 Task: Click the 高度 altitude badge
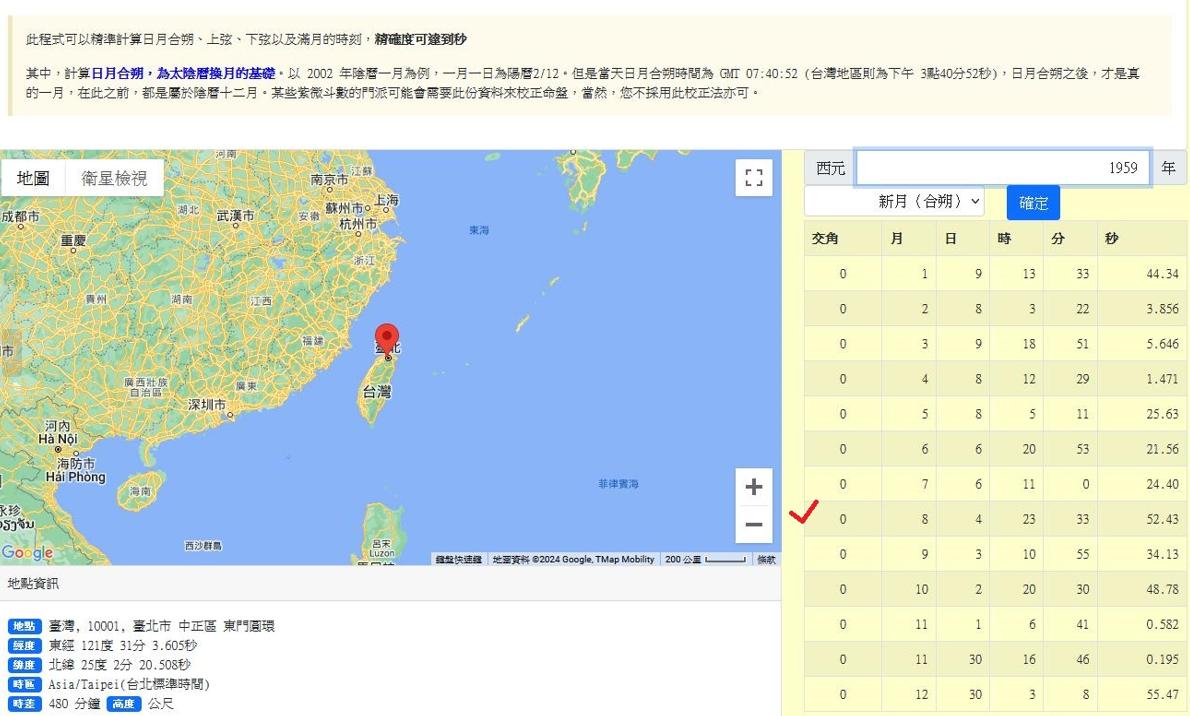tap(124, 704)
